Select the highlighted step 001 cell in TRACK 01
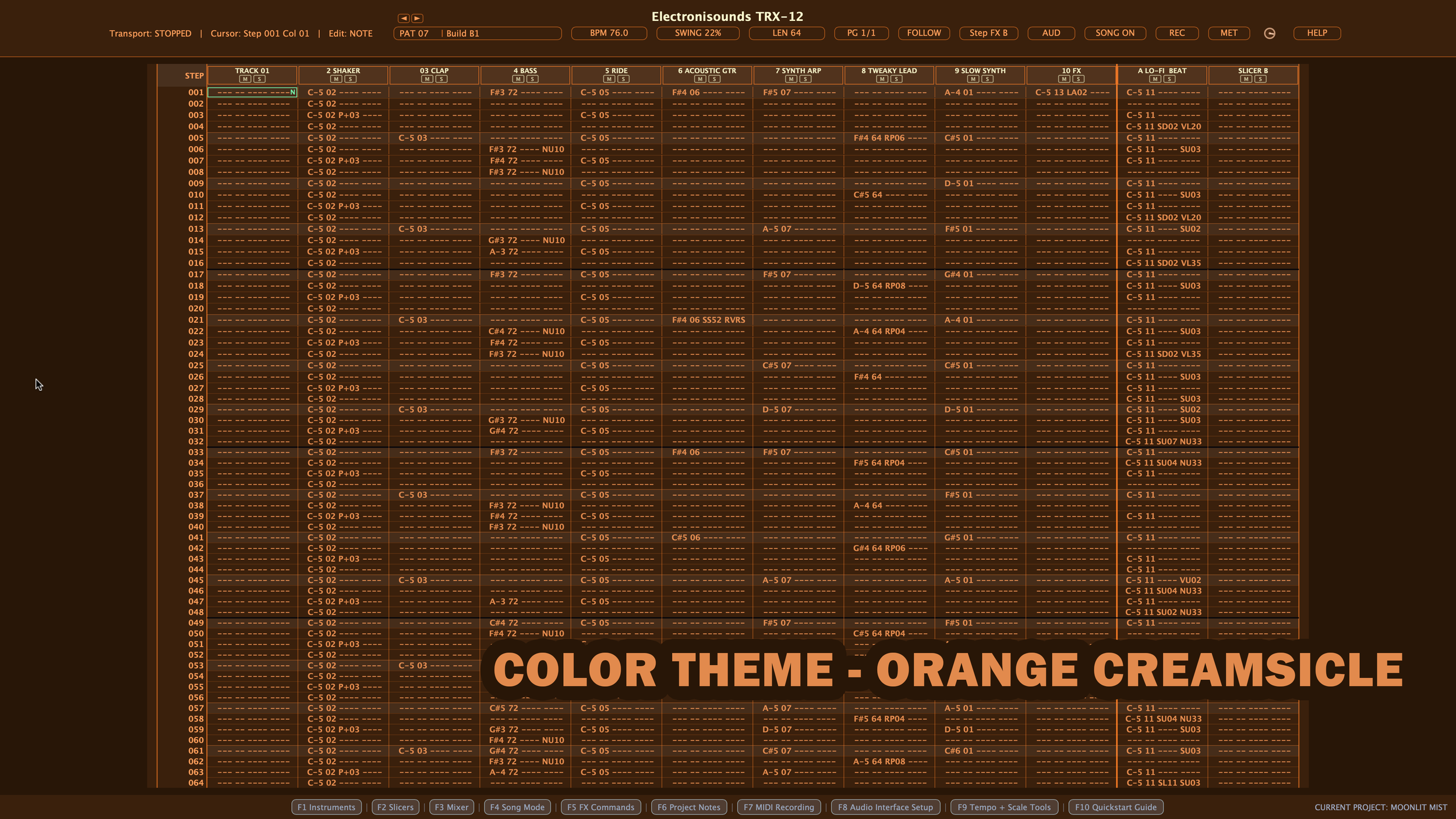 point(252,92)
